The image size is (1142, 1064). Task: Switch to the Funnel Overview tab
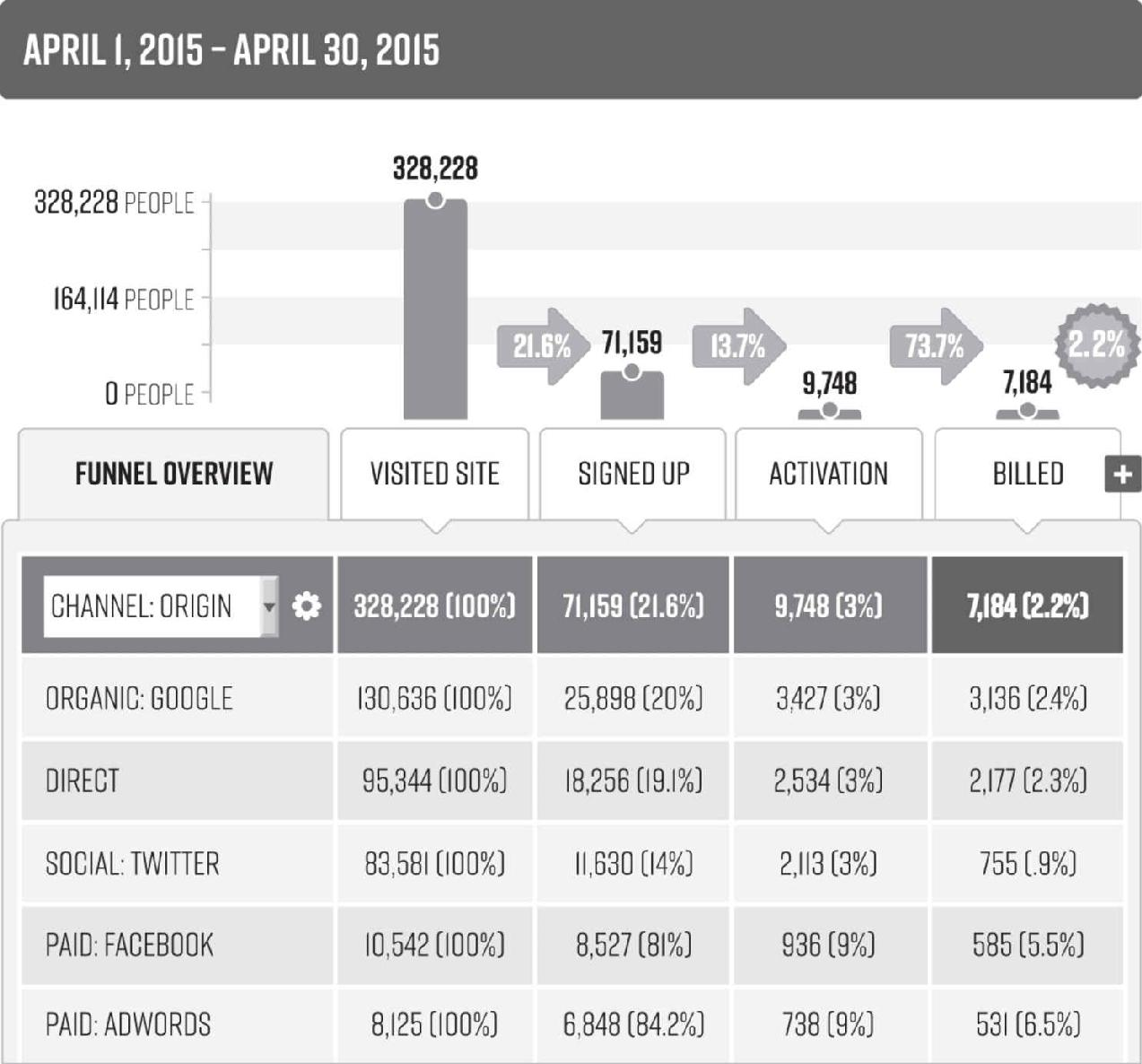[x=173, y=474]
